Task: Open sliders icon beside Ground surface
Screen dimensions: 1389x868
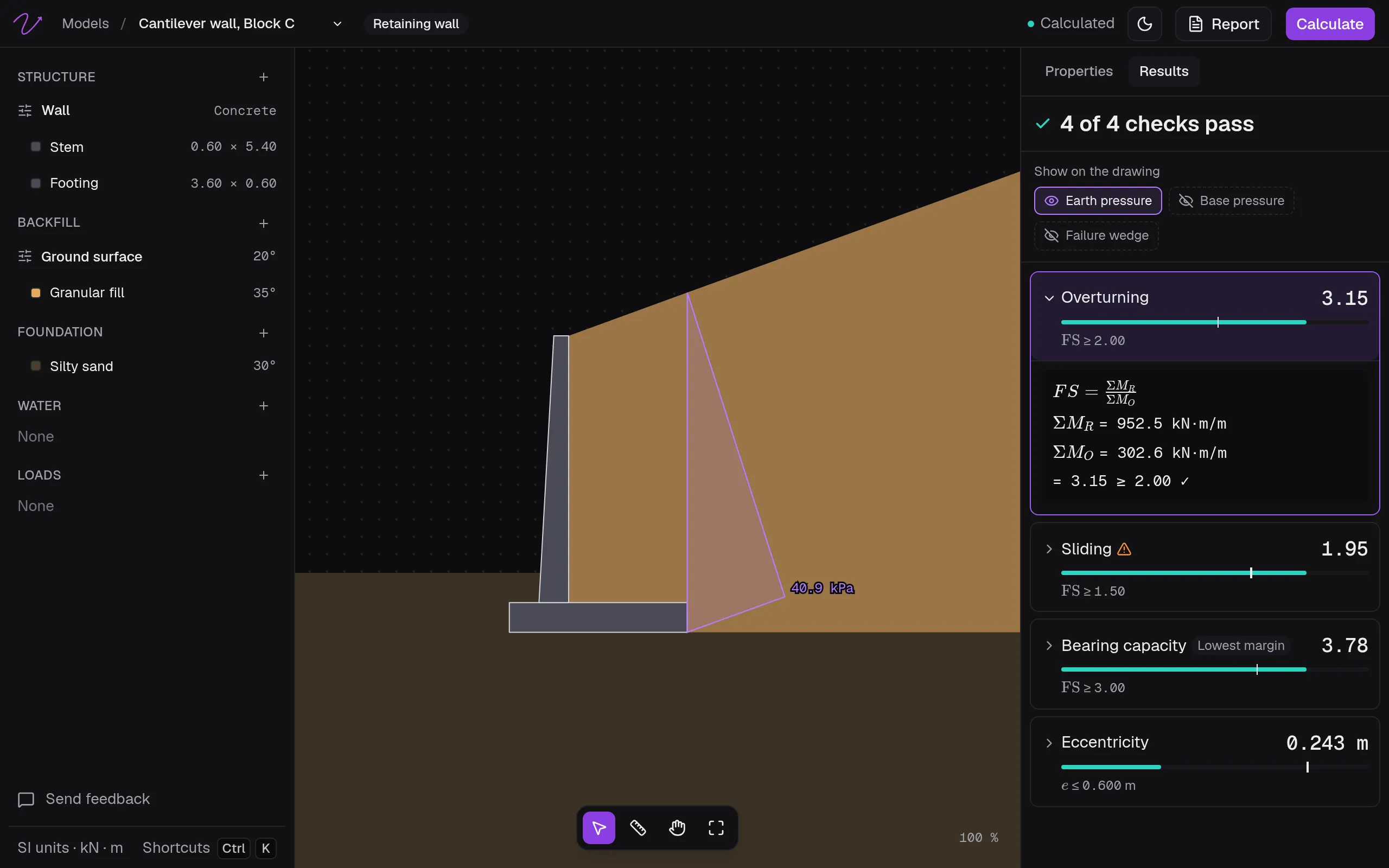Action: pos(24,256)
